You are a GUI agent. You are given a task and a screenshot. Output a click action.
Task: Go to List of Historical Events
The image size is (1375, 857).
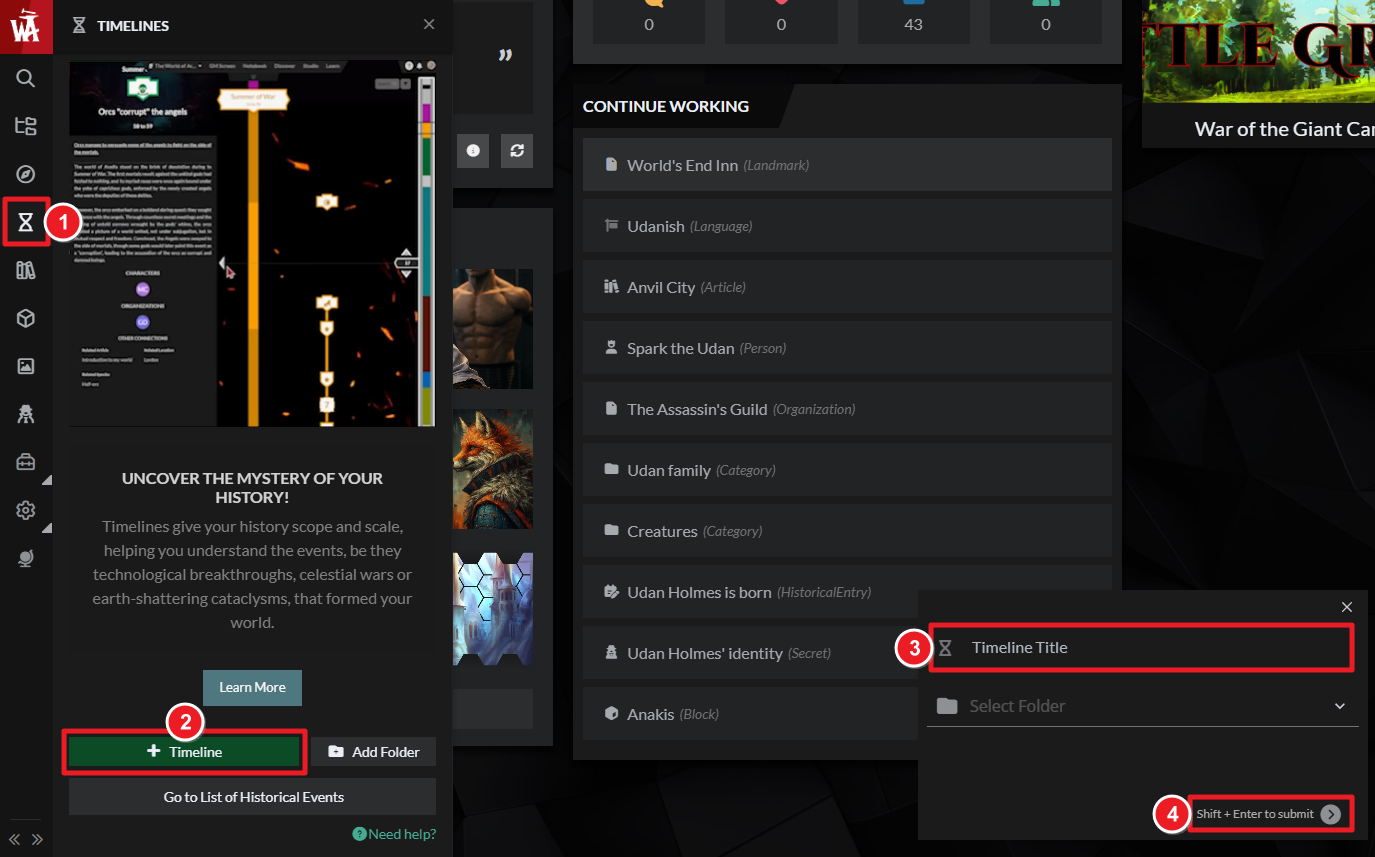(x=253, y=797)
